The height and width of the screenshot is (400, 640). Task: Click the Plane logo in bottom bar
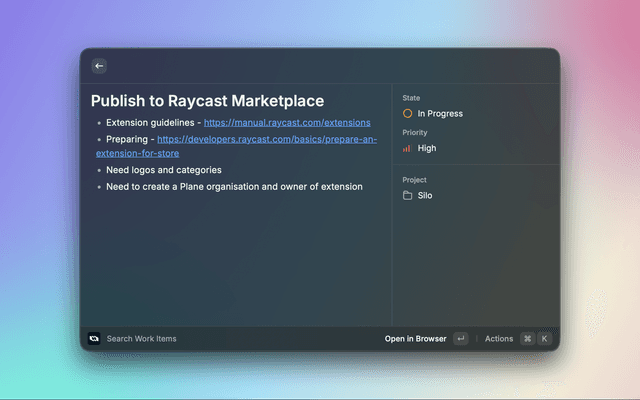point(94,339)
